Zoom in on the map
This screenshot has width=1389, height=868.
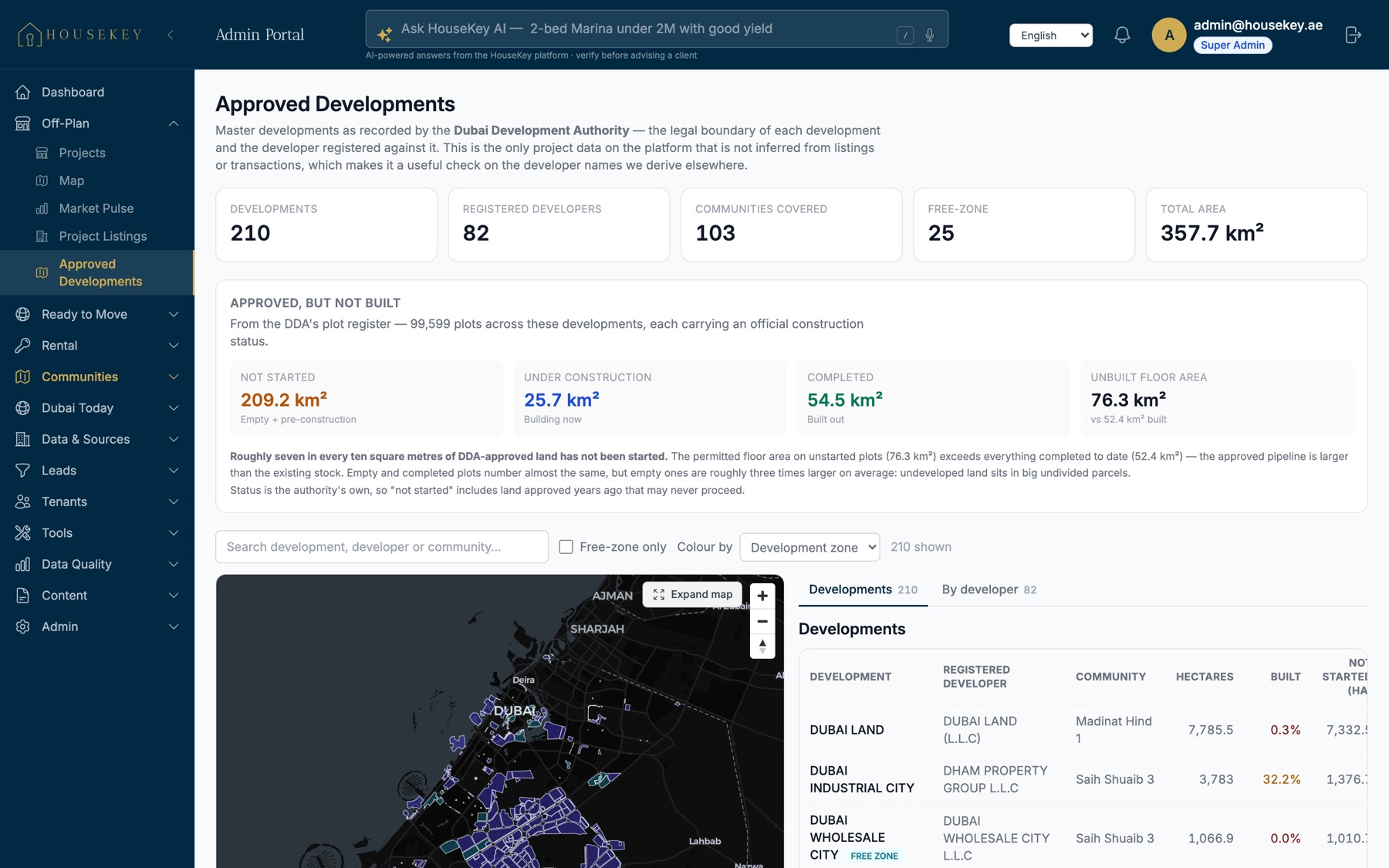click(762, 596)
